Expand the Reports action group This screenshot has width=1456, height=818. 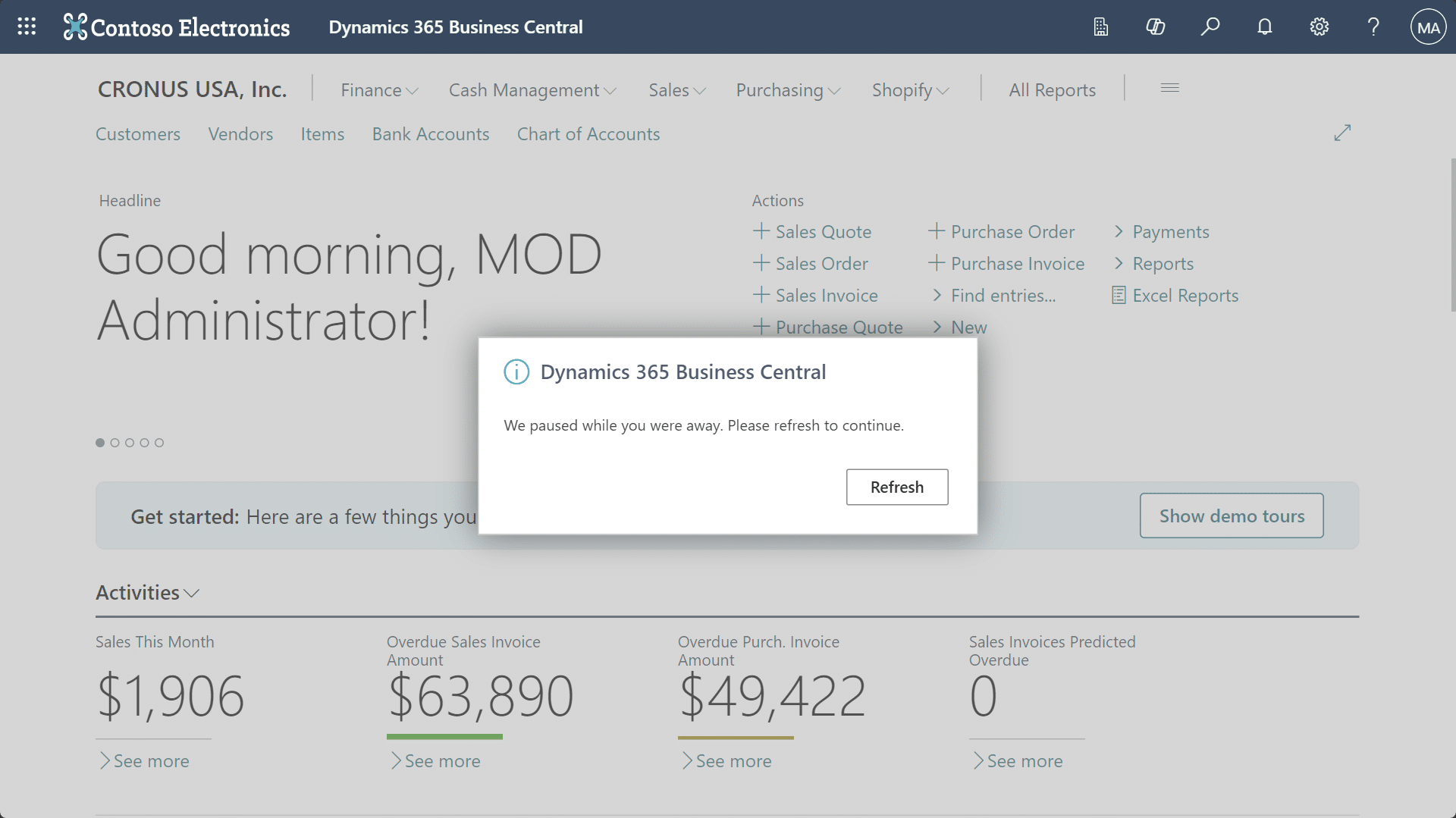pyautogui.click(x=1154, y=264)
